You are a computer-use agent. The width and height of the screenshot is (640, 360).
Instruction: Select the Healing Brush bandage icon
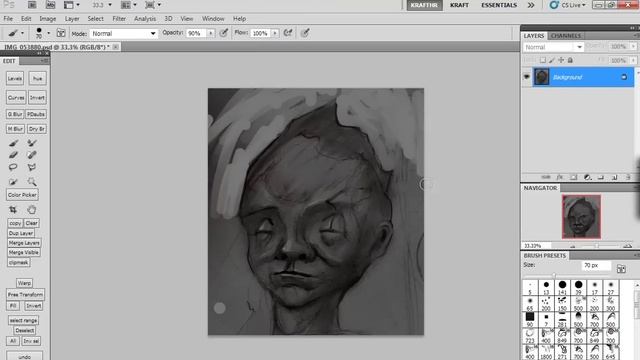32,155
